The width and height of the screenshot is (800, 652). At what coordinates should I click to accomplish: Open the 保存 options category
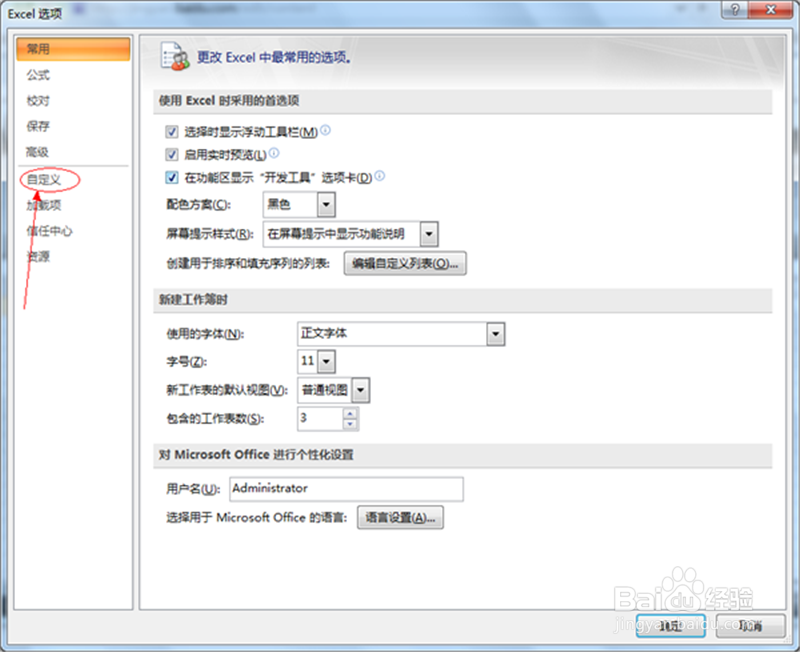(x=38, y=126)
